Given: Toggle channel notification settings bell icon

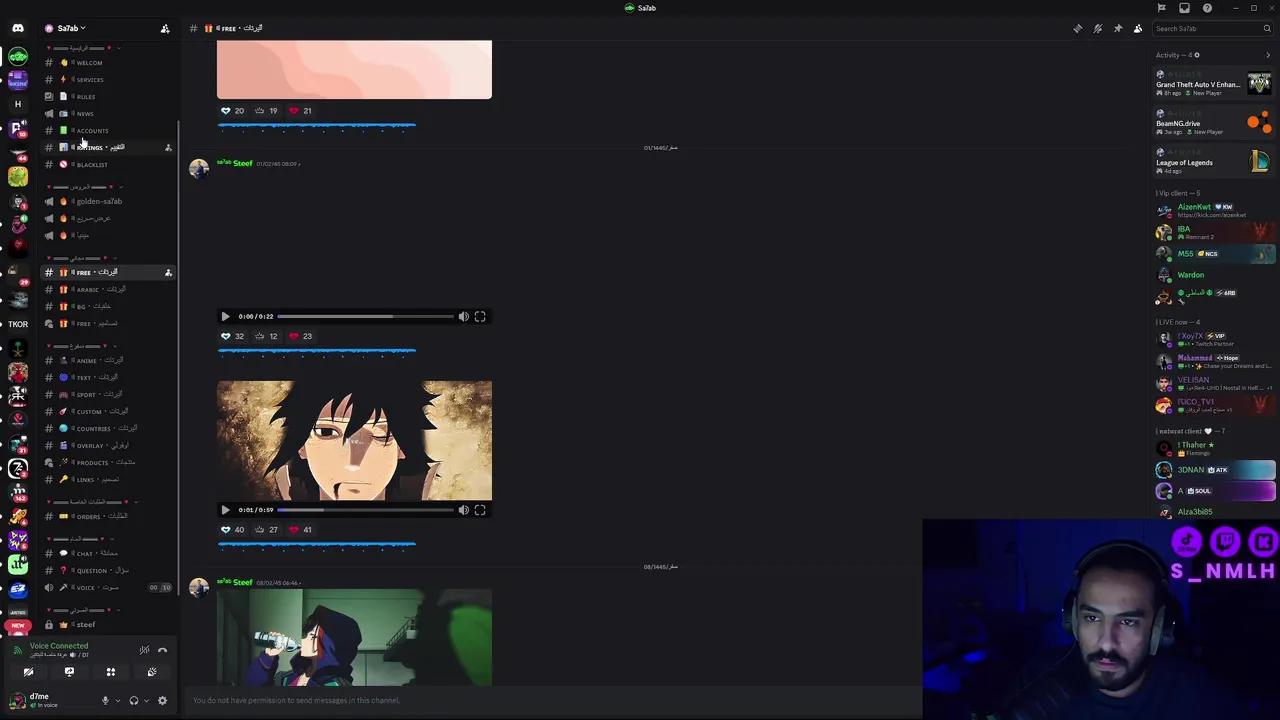Looking at the screenshot, I should (x=1097, y=28).
